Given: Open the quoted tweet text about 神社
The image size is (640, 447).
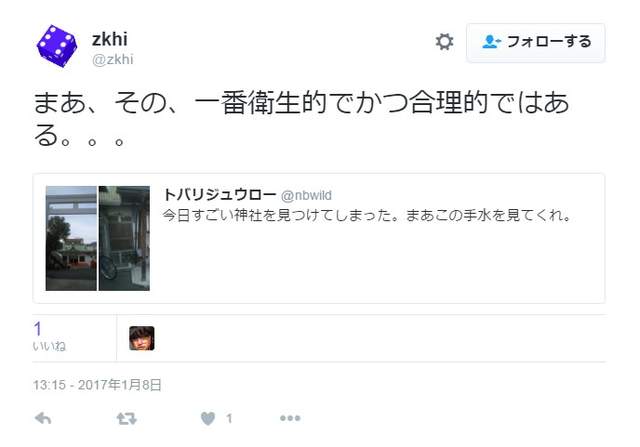Looking at the screenshot, I should [367, 215].
